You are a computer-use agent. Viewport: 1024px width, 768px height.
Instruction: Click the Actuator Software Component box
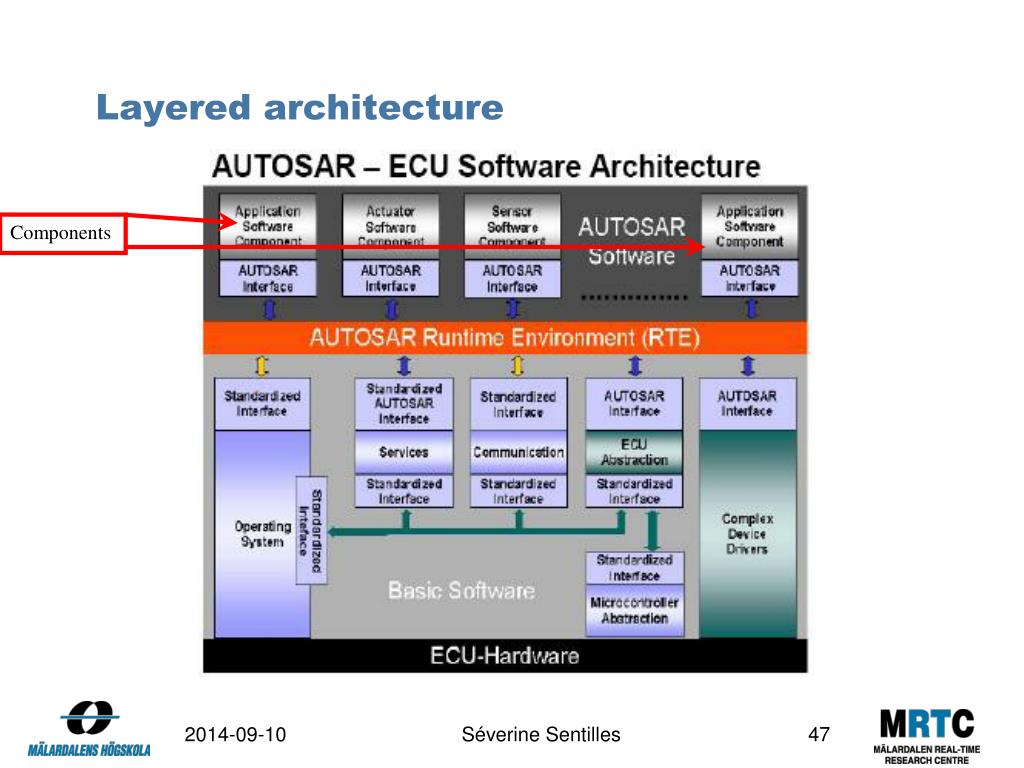[x=391, y=226]
